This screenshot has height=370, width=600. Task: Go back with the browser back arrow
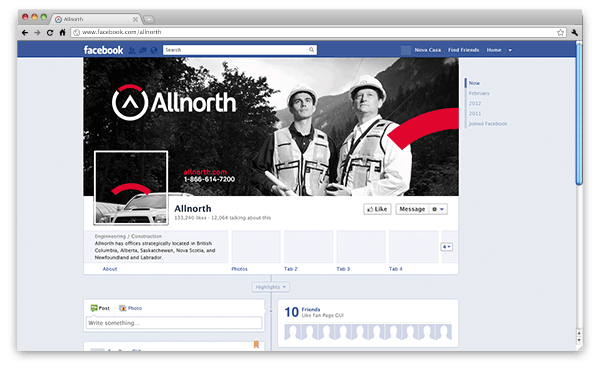(x=25, y=33)
